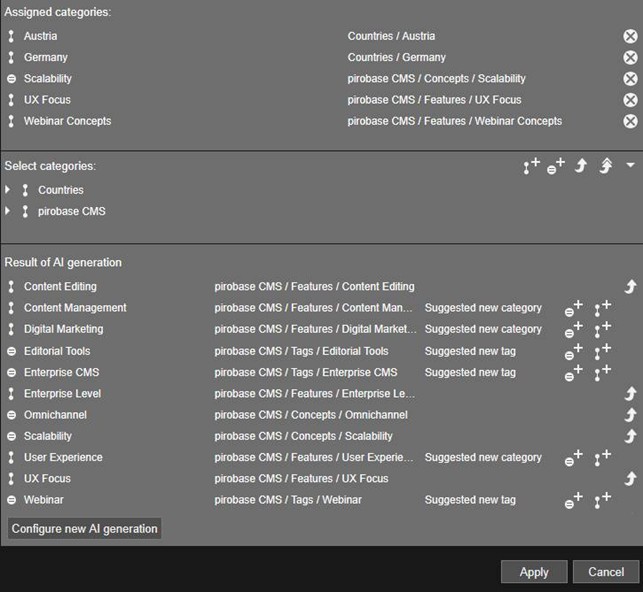Viewport: 643px width, 592px height.
Task: Add User Experience as new category
Action: pyautogui.click(x=602, y=458)
